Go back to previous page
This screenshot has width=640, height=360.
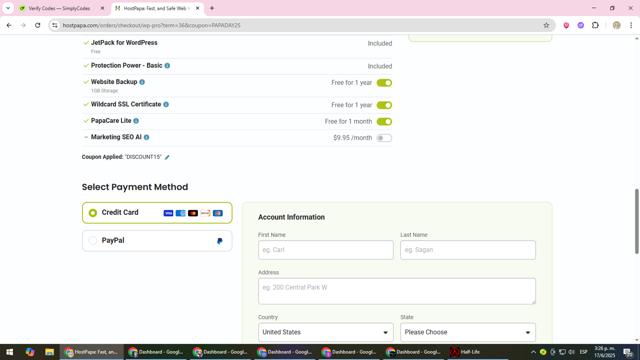[9, 25]
